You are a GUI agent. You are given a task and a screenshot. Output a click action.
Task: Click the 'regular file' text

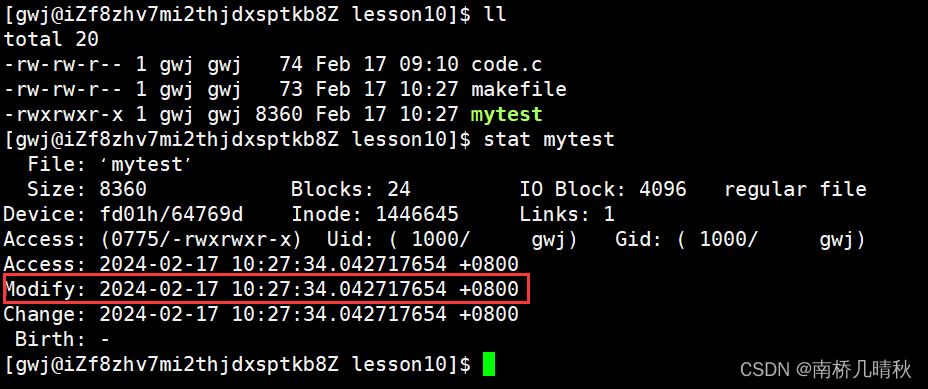coord(795,190)
